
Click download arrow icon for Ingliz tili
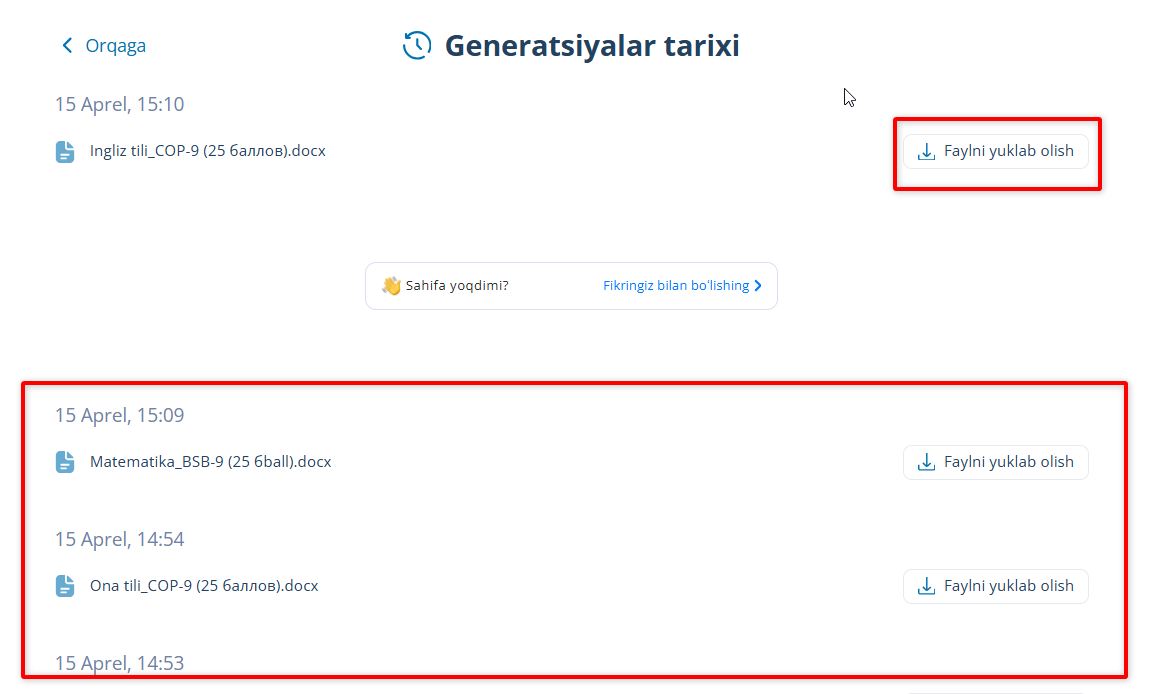pyautogui.click(x=927, y=151)
